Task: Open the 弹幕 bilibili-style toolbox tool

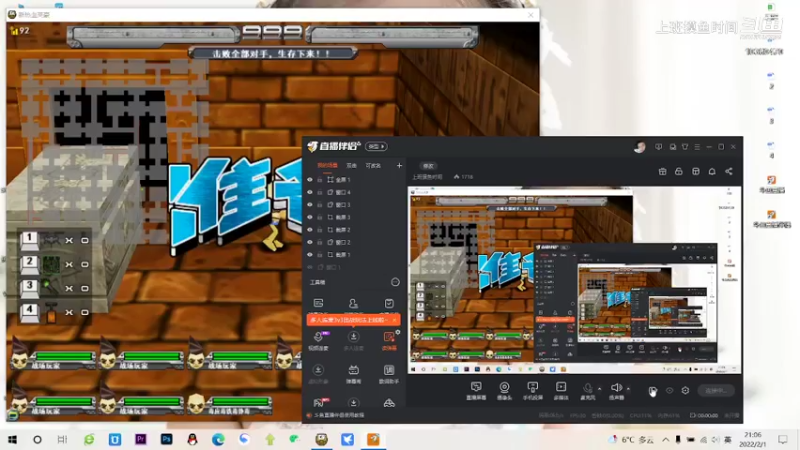Action: pyautogui.click(x=353, y=373)
